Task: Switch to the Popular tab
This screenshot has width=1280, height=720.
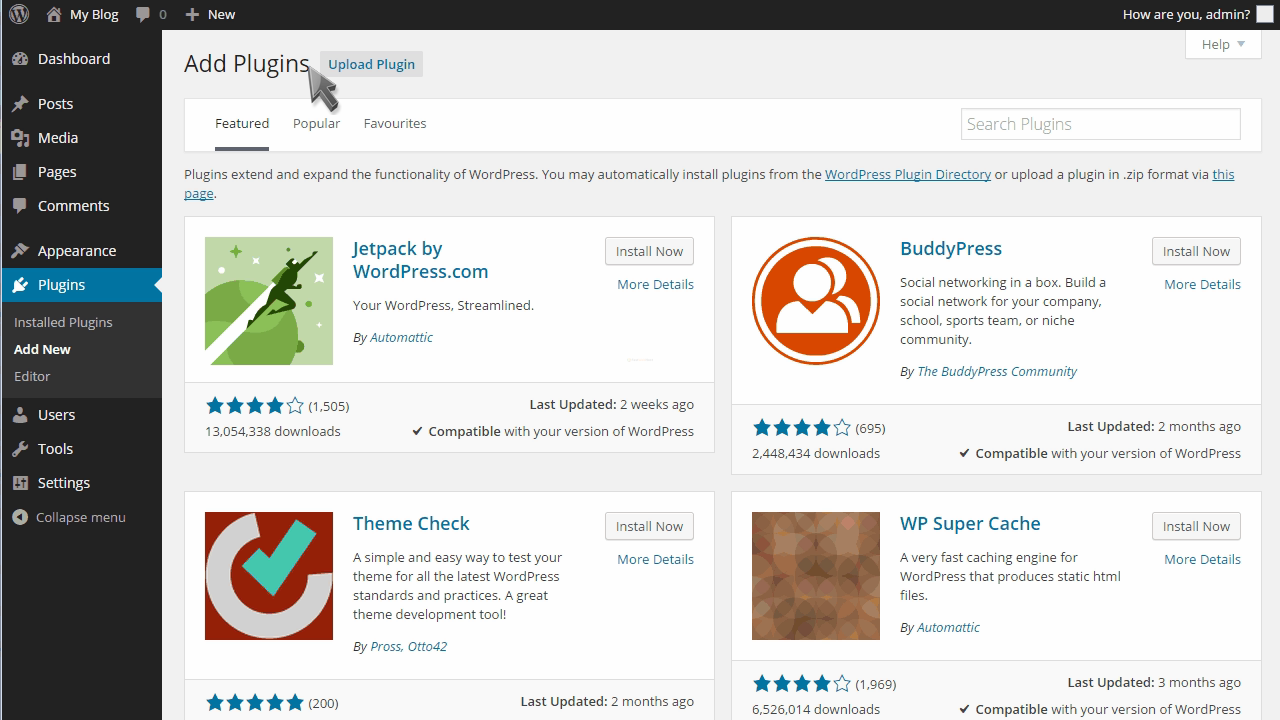Action: pos(316,123)
